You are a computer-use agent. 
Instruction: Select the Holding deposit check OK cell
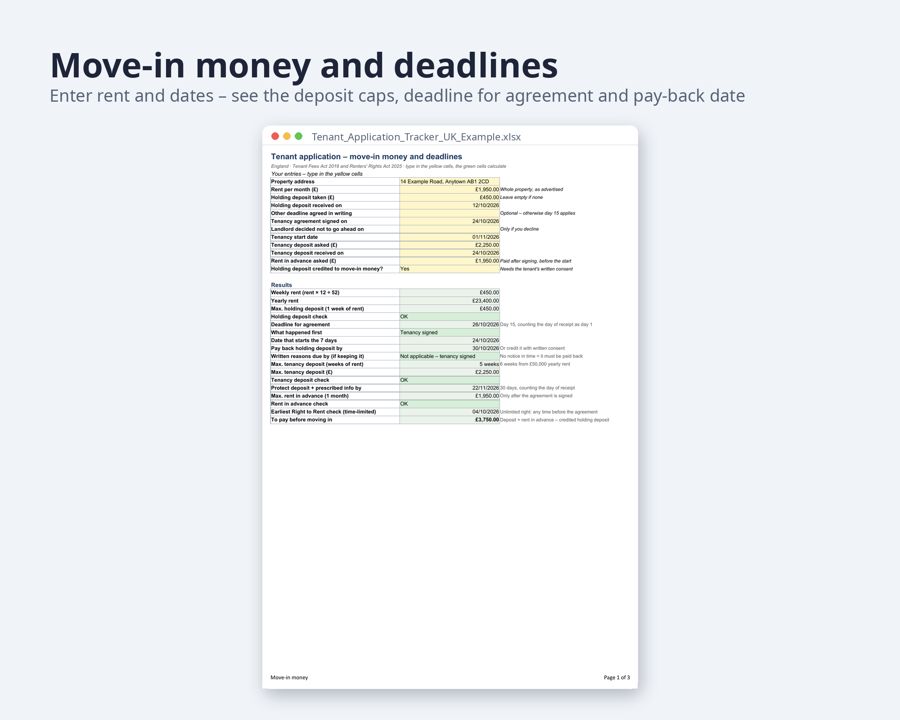449,317
